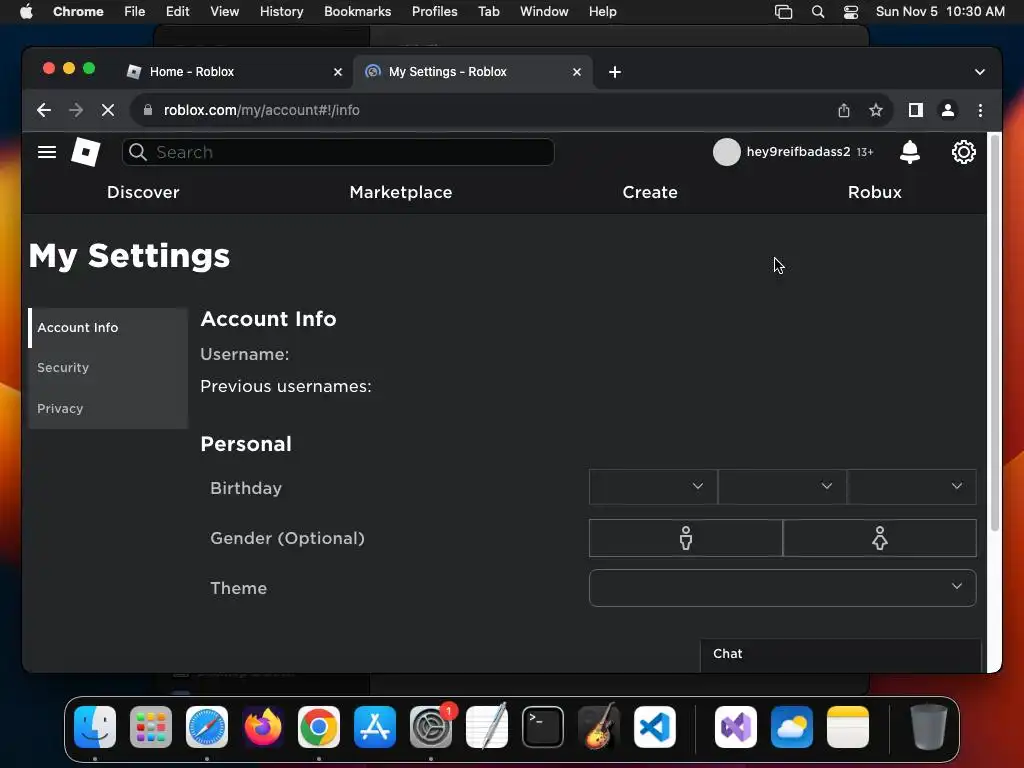Open Google Chrome from the Dock
The width and height of the screenshot is (1024, 768).
click(319, 727)
